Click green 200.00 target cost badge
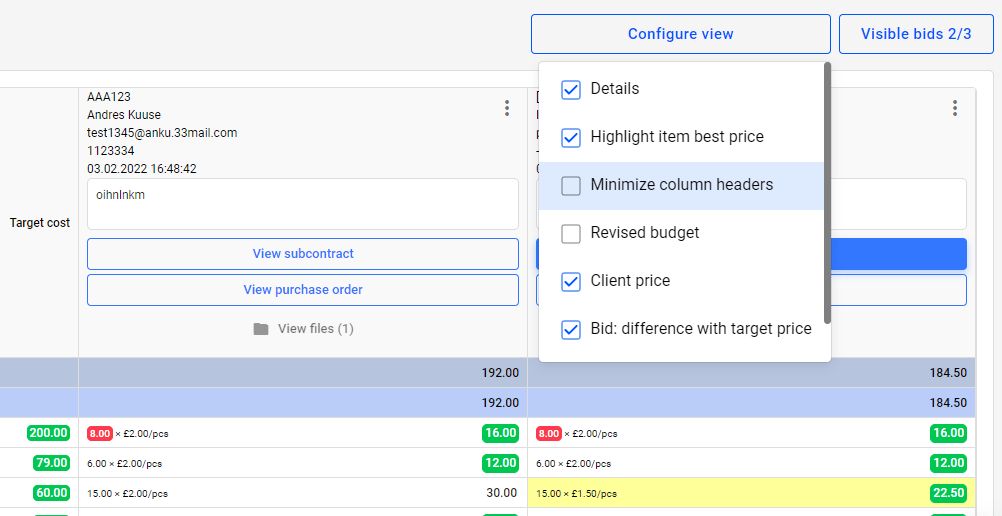 click(48, 433)
